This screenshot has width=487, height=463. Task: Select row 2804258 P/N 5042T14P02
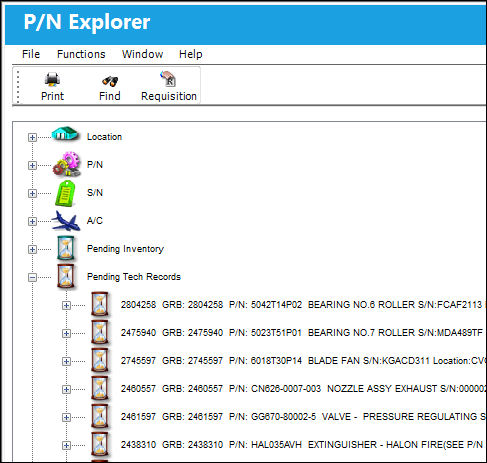point(303,305)
